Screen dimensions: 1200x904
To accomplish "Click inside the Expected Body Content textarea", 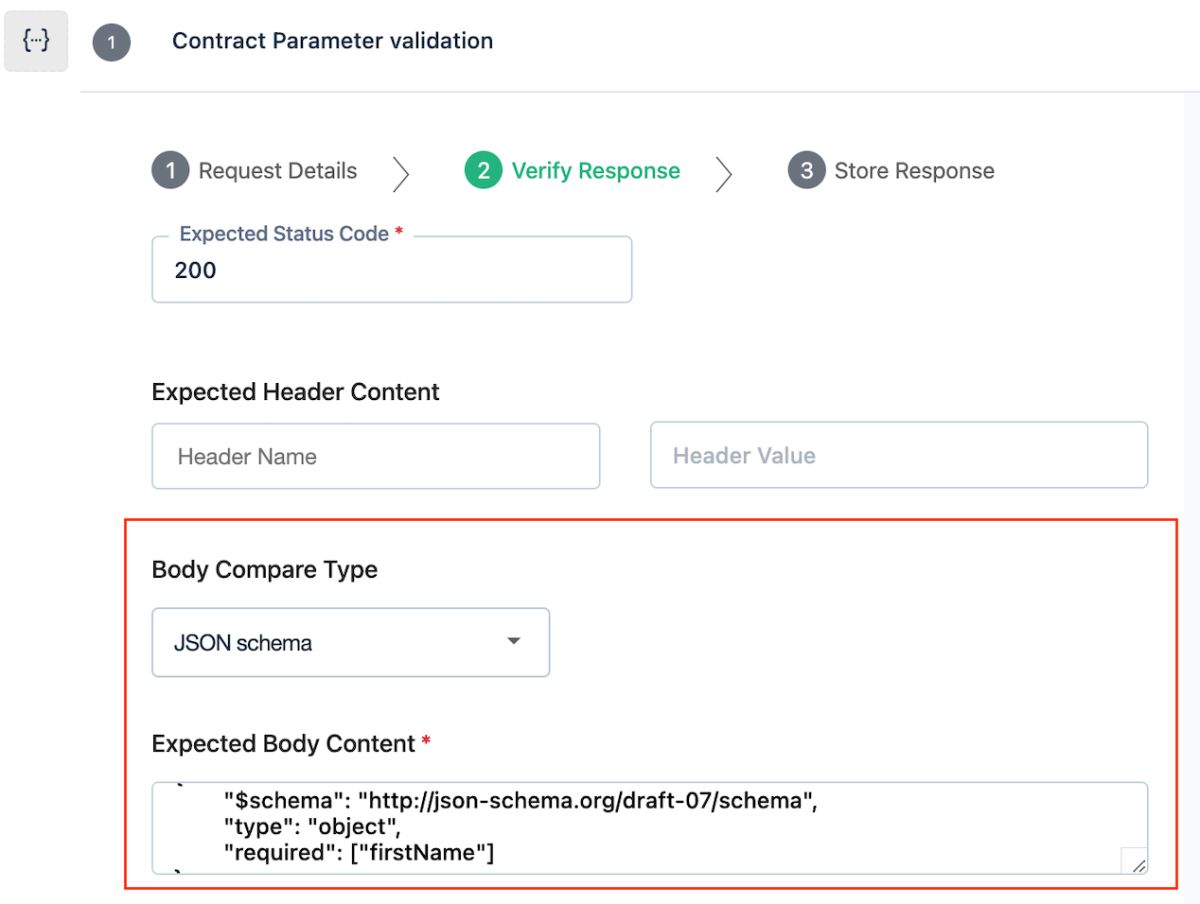I will click(x=640, y=828).
